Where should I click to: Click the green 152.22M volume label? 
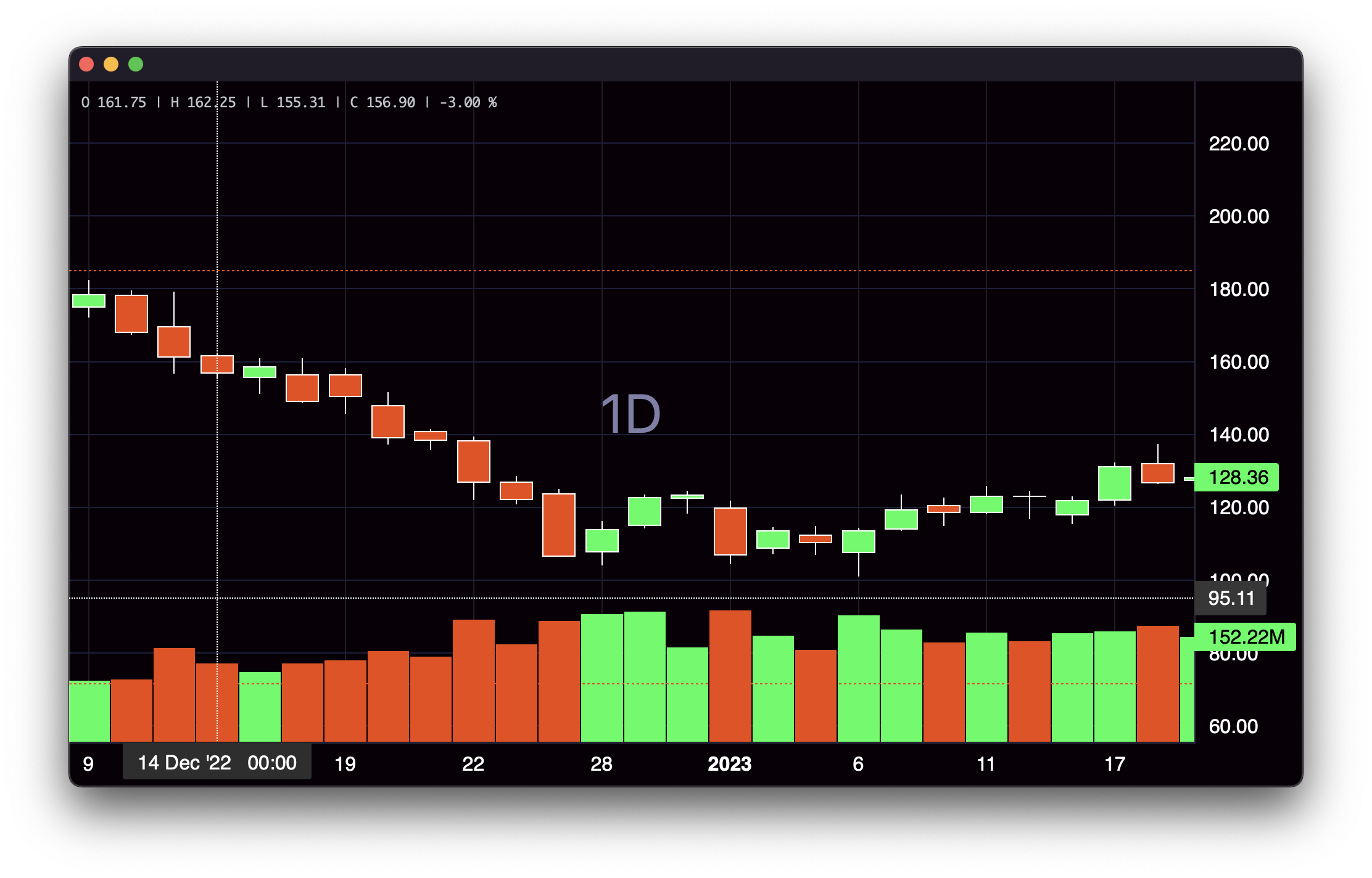[x=1245, y=637]
